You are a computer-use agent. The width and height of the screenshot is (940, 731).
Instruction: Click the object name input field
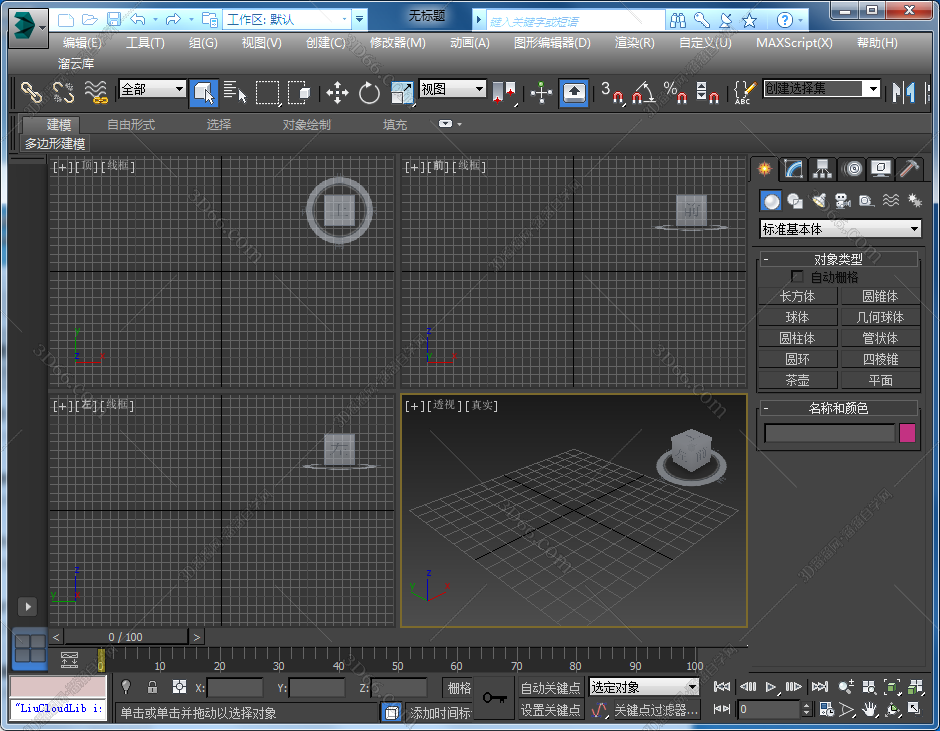click(830, 433)
